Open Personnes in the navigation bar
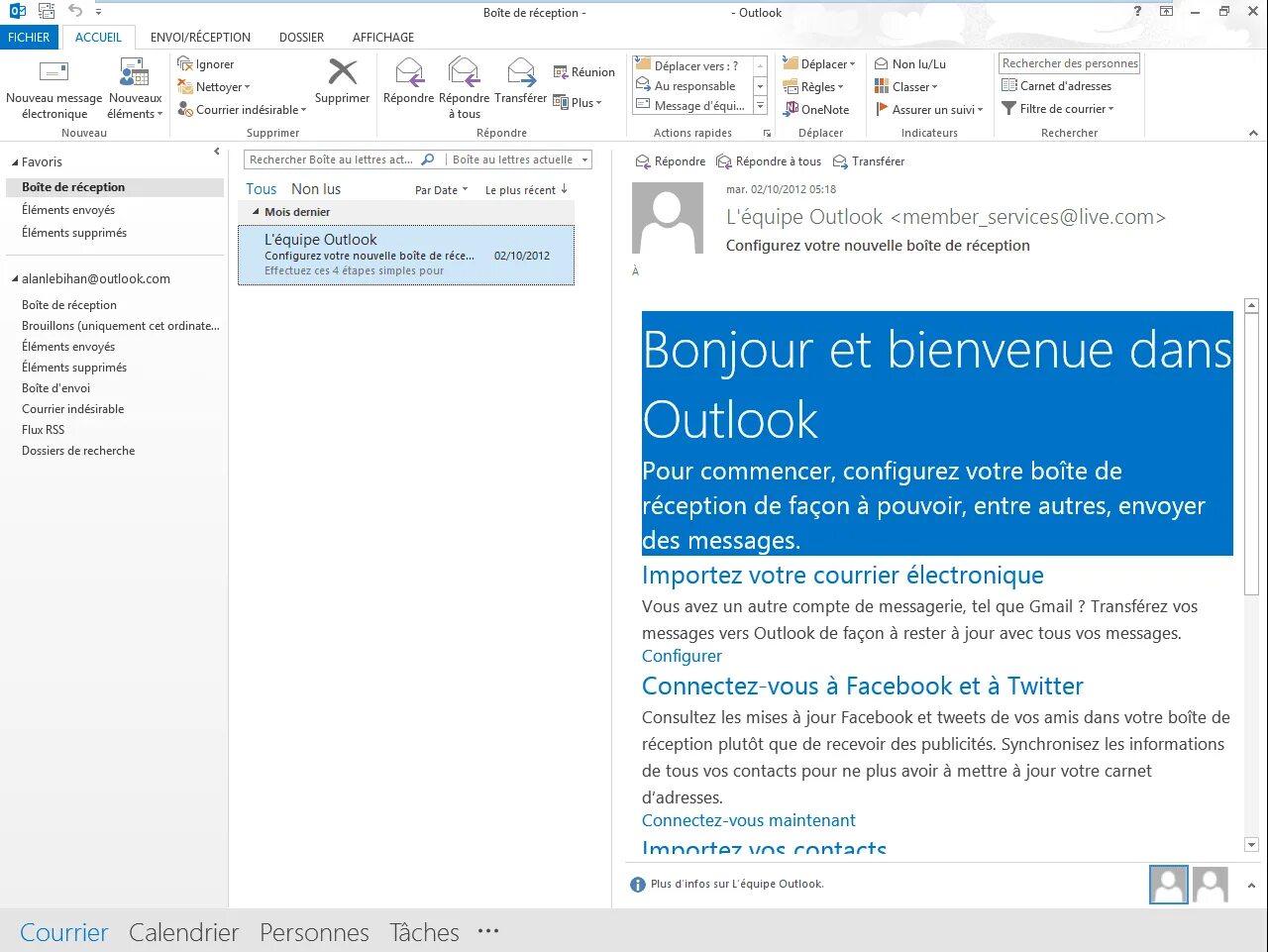Viewport: 1268px width, 952px height. (314, 932)
